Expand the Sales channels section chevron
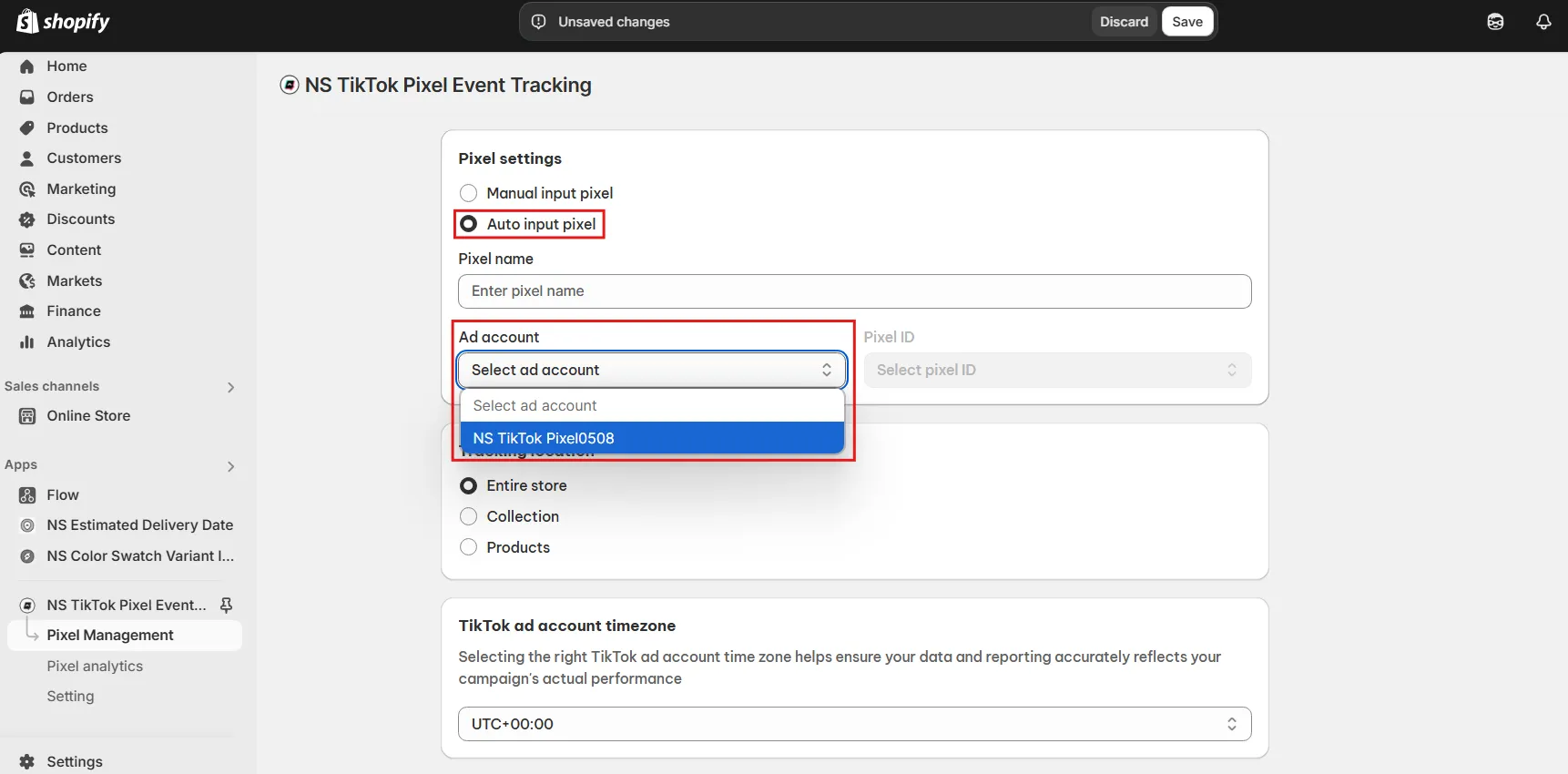This screenshot has width=1568, height=774. (230, 387)
